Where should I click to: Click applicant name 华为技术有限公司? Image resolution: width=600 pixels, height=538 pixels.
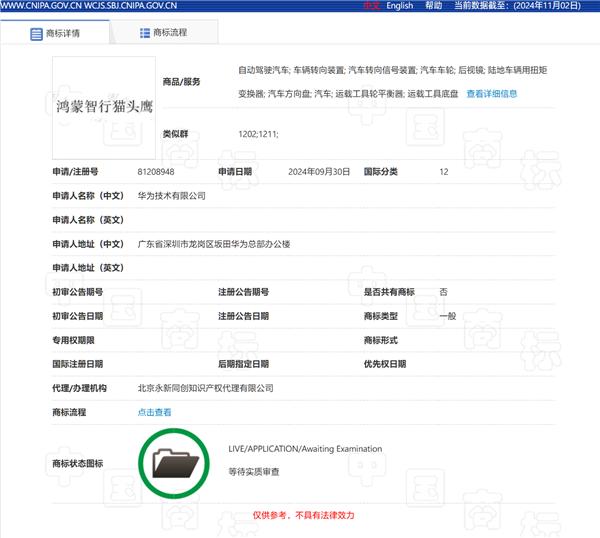(x=171, y=196)
